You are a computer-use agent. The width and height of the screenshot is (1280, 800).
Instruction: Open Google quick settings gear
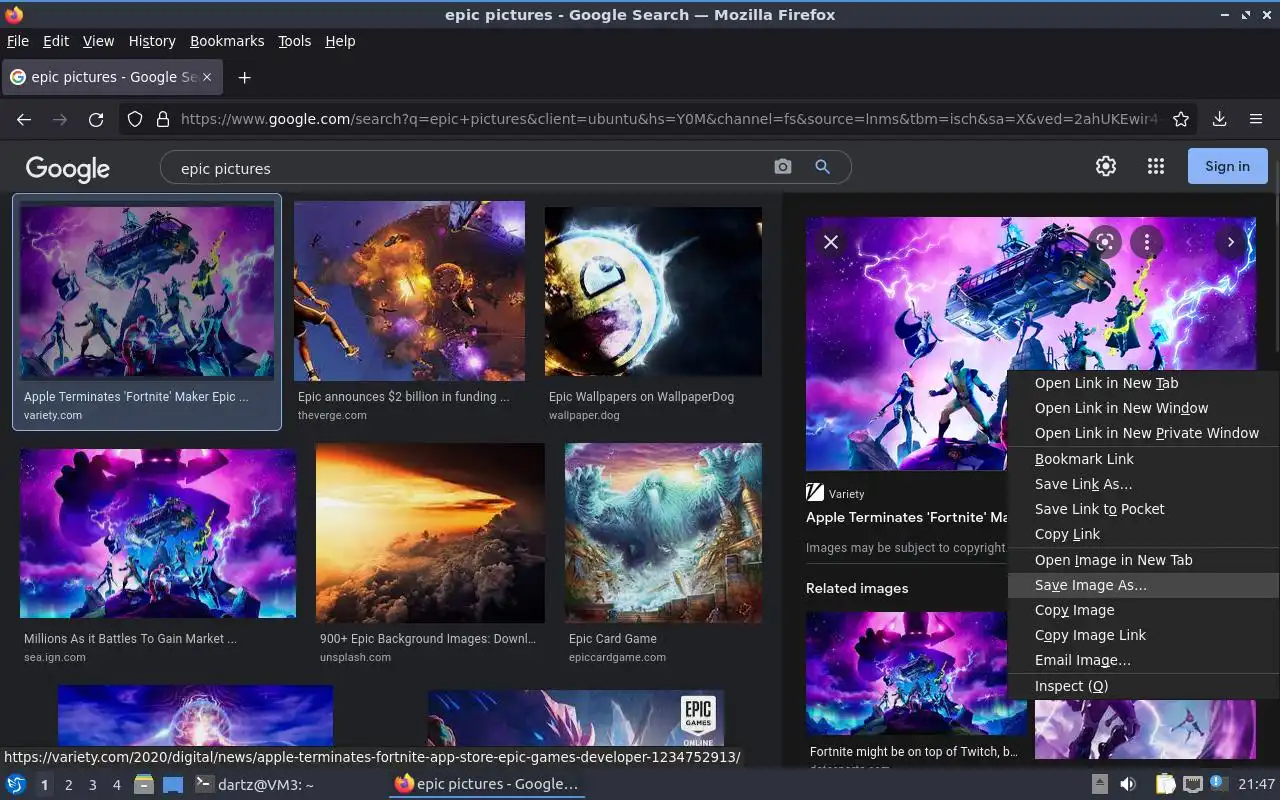pyautogui.click(x=1105, y=167)
